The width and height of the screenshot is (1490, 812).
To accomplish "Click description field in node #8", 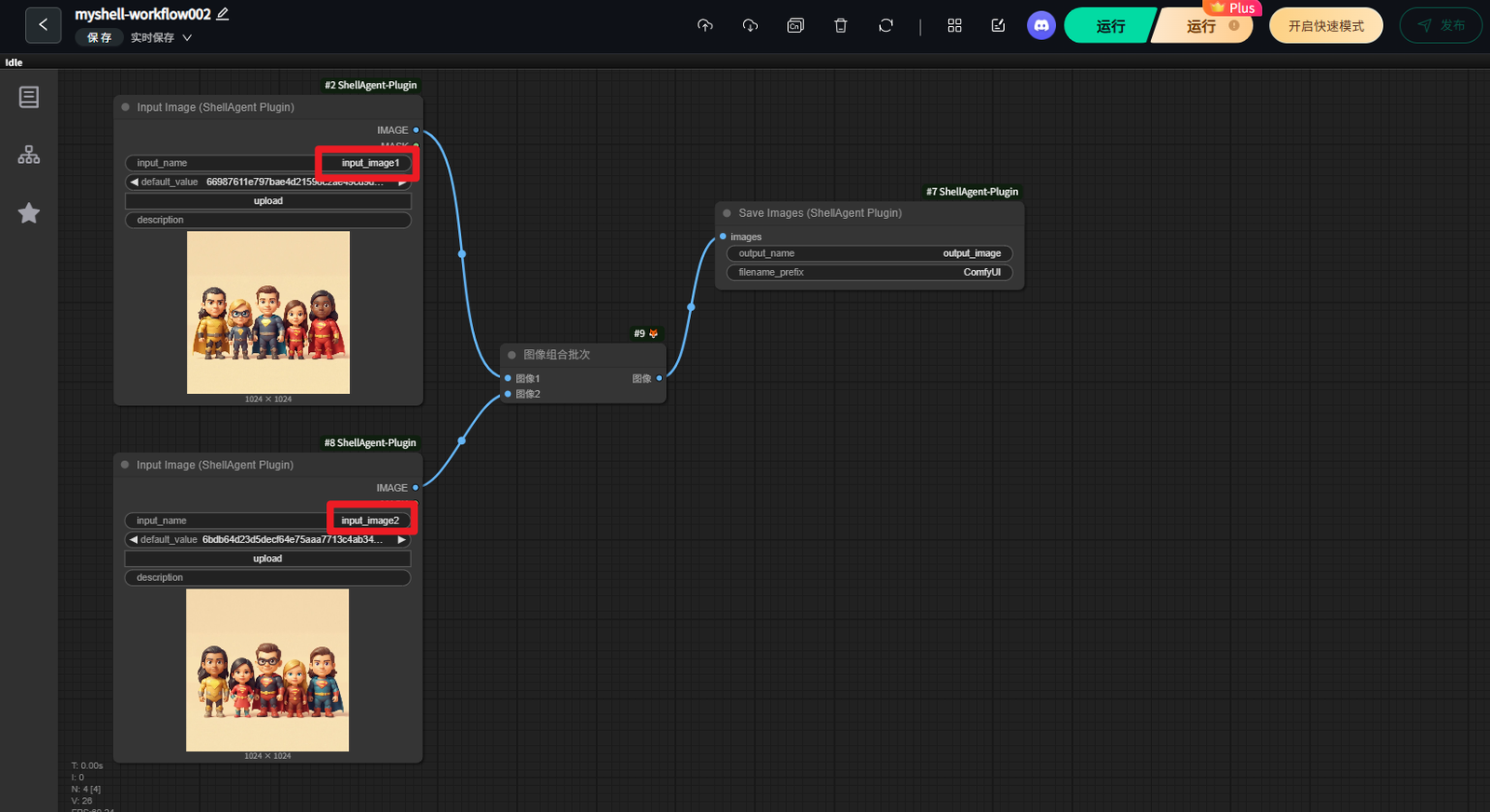I will click(x=268, y=577).
